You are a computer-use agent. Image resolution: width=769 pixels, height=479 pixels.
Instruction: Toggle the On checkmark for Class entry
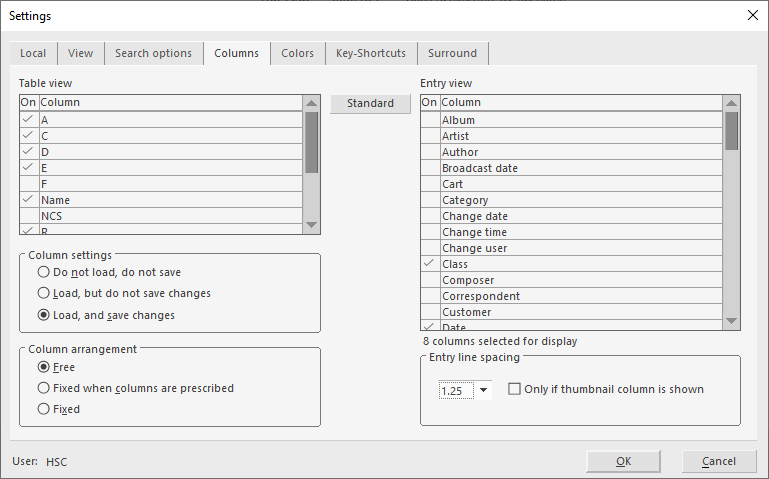(x=429, y=264)
